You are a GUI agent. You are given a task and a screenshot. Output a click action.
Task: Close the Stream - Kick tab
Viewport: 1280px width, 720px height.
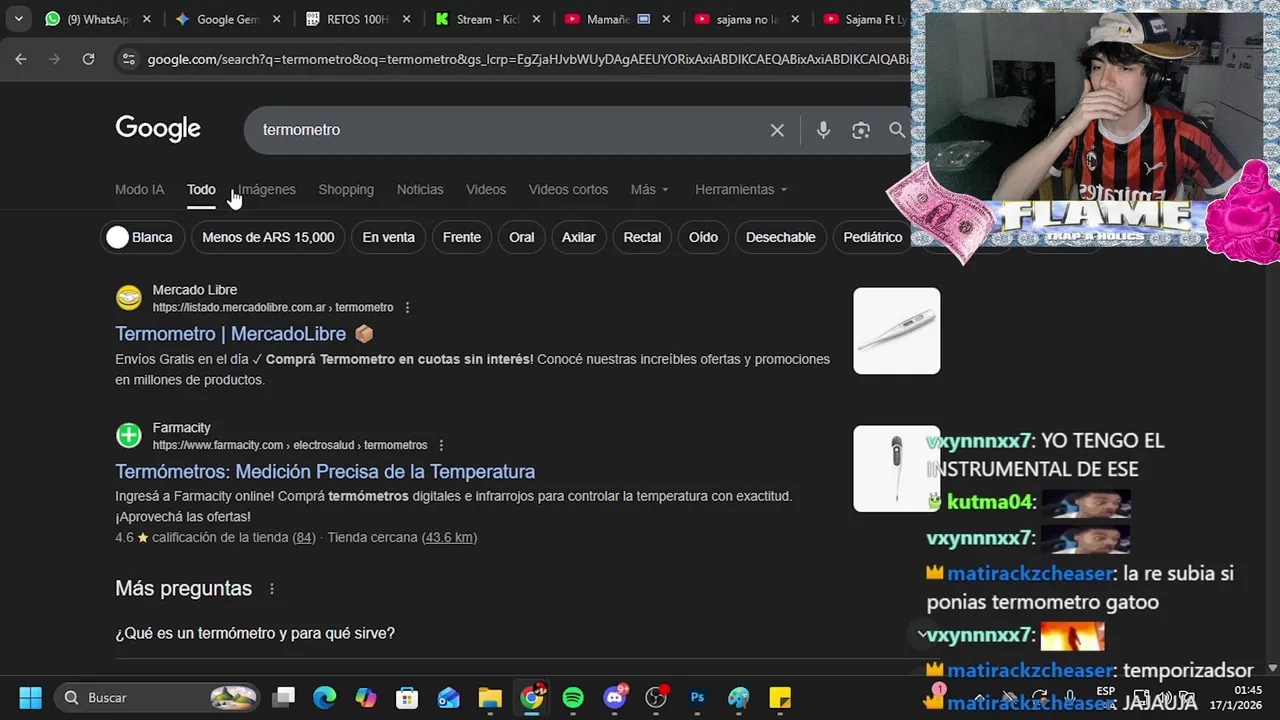click(x=536, y=19)
